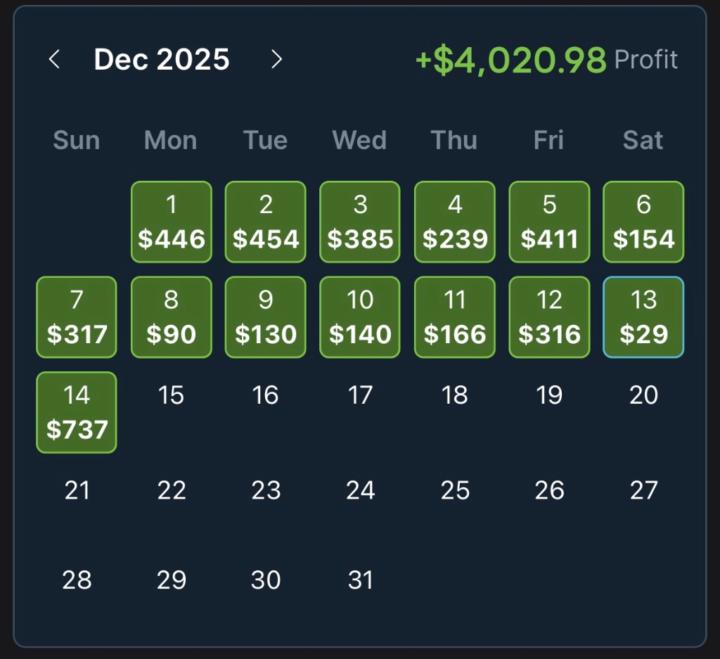The height and width of the screenshot is (659, 720).
Task: Select December 6 showing $154
Action: pos(643,222)
